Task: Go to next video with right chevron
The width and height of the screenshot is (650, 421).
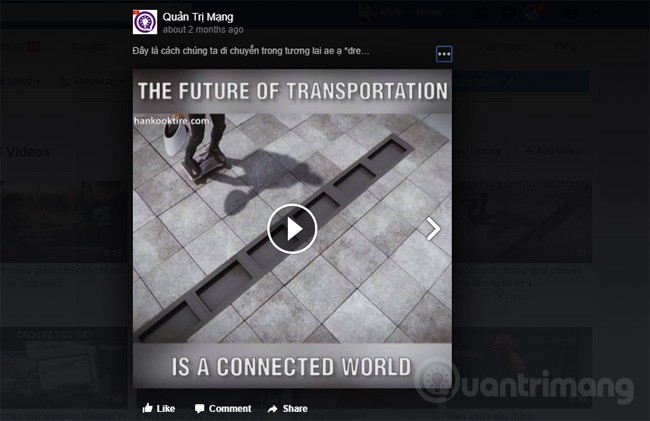Action: [433, 229]
